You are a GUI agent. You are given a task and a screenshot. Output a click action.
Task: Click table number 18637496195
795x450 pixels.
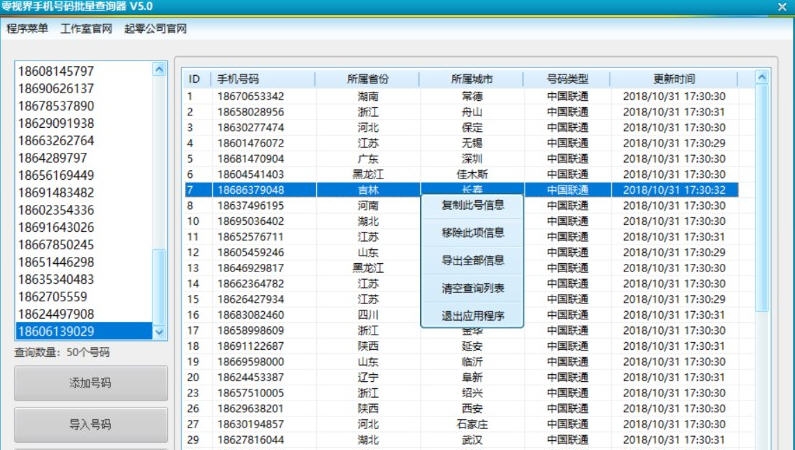(250, 206)
